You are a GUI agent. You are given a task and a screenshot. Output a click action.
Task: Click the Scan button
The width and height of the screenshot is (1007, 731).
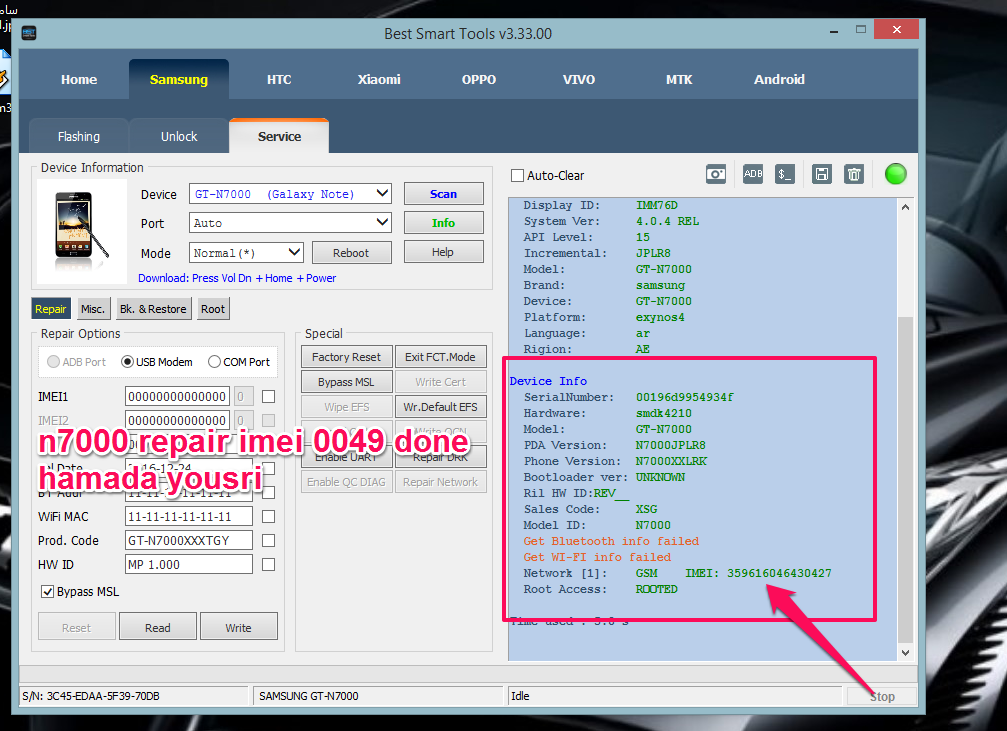click(444, 194)
